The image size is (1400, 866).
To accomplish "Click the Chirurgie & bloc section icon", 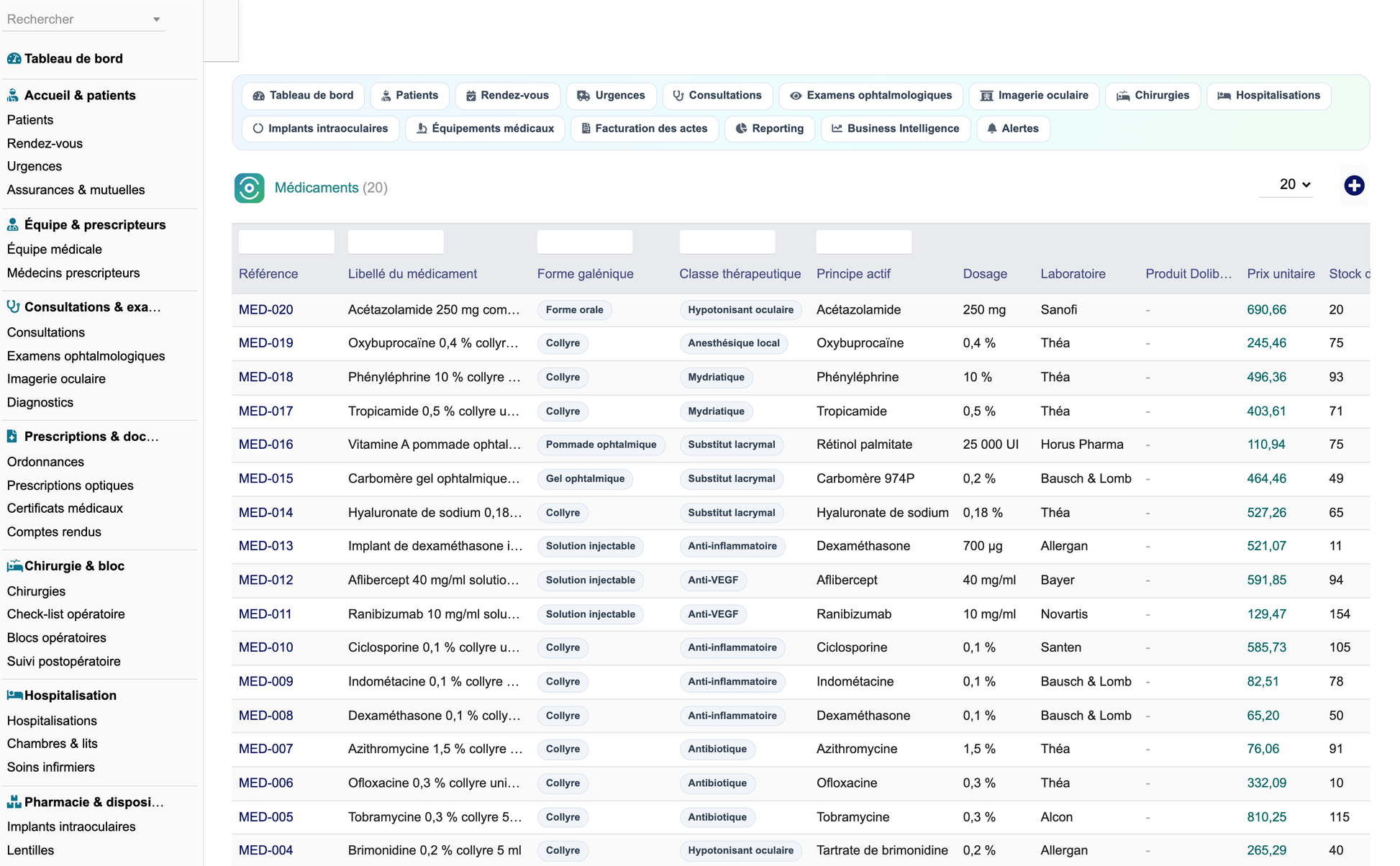I will click(x=14, y=566).
